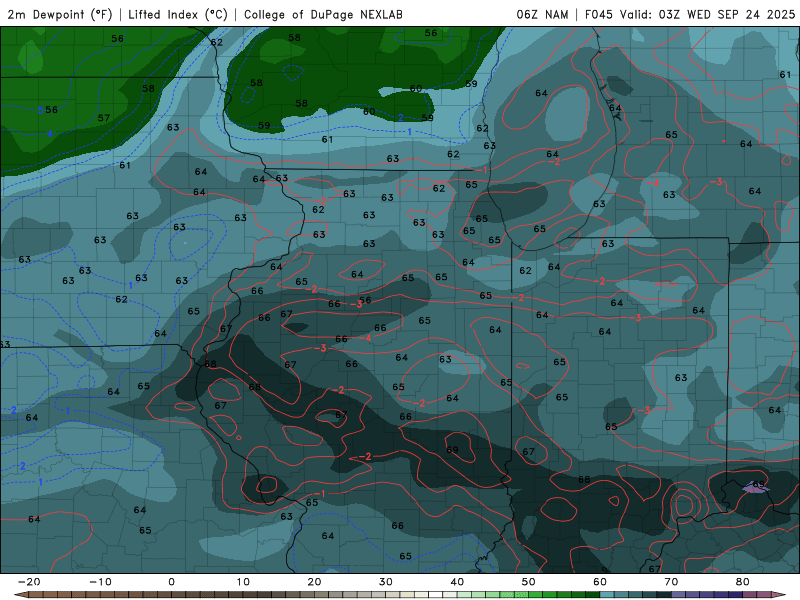Click the "2m Dewpoint (°F)" title text
800x600 pixels.
point(59,14)
